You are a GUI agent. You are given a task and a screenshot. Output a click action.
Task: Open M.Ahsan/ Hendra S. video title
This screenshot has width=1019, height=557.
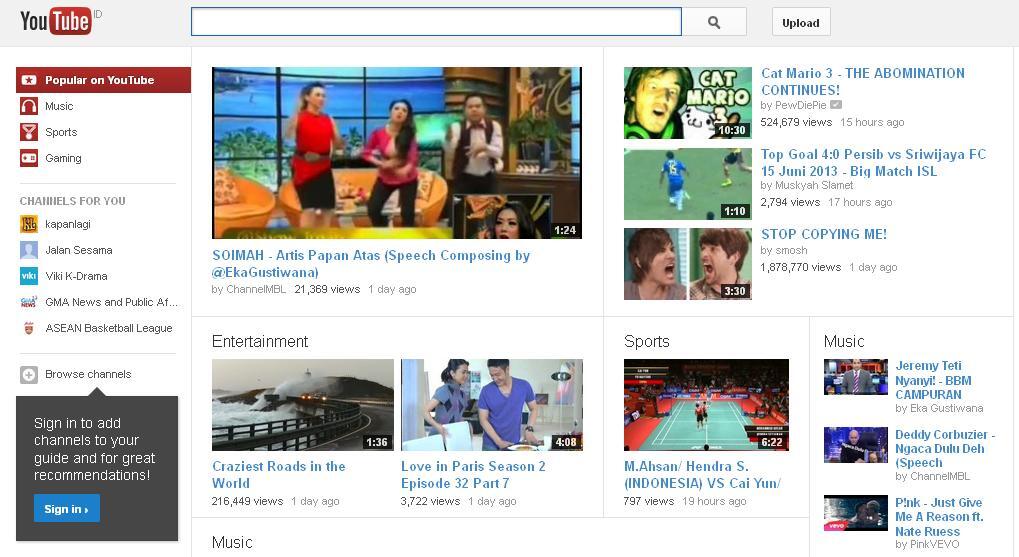click(x=703, y=474)
